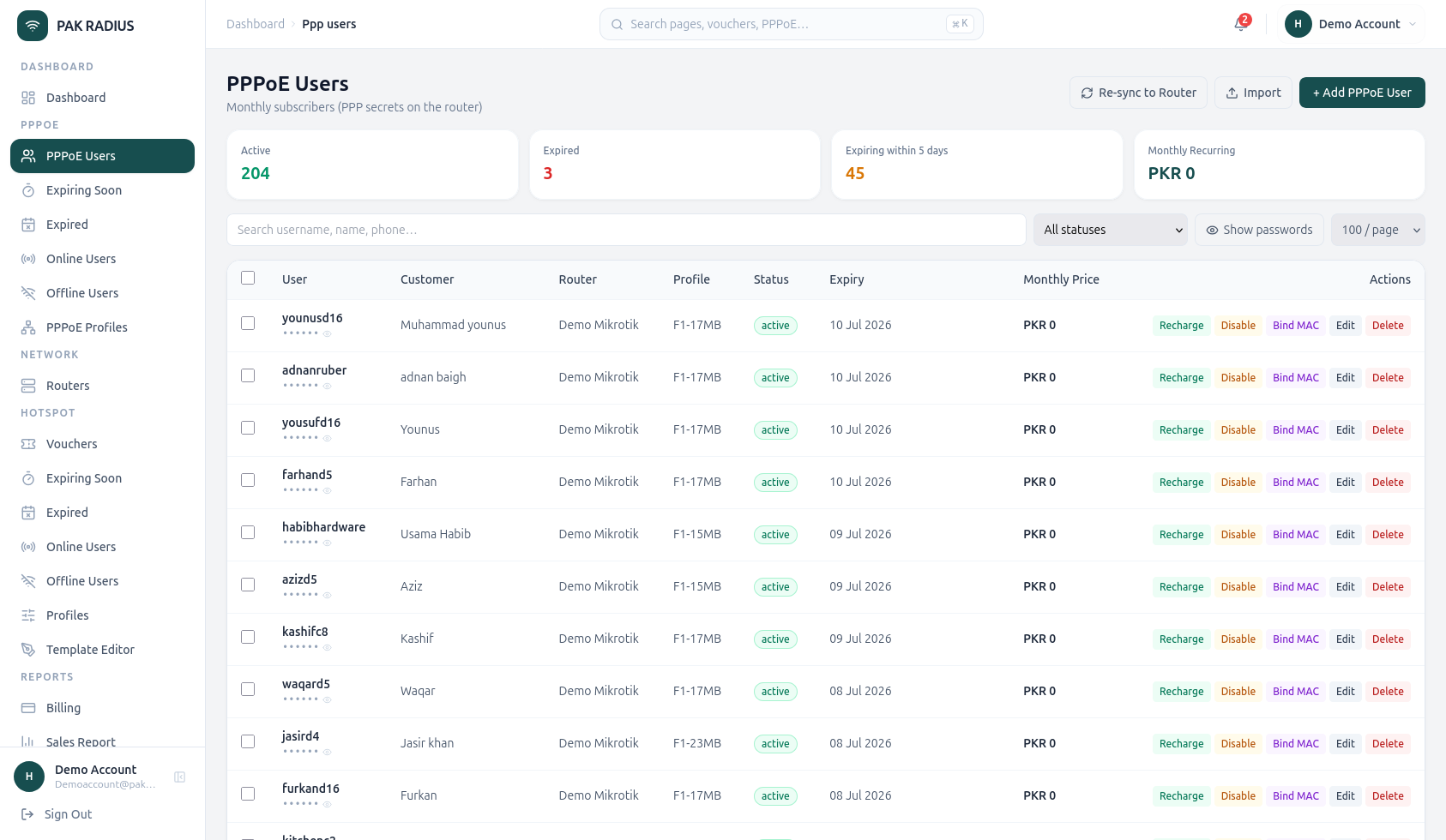Image resolution: width=1446 pixels, height=840 pixels.
Task: Click the Expiry column header
Action: coord(847,279)
